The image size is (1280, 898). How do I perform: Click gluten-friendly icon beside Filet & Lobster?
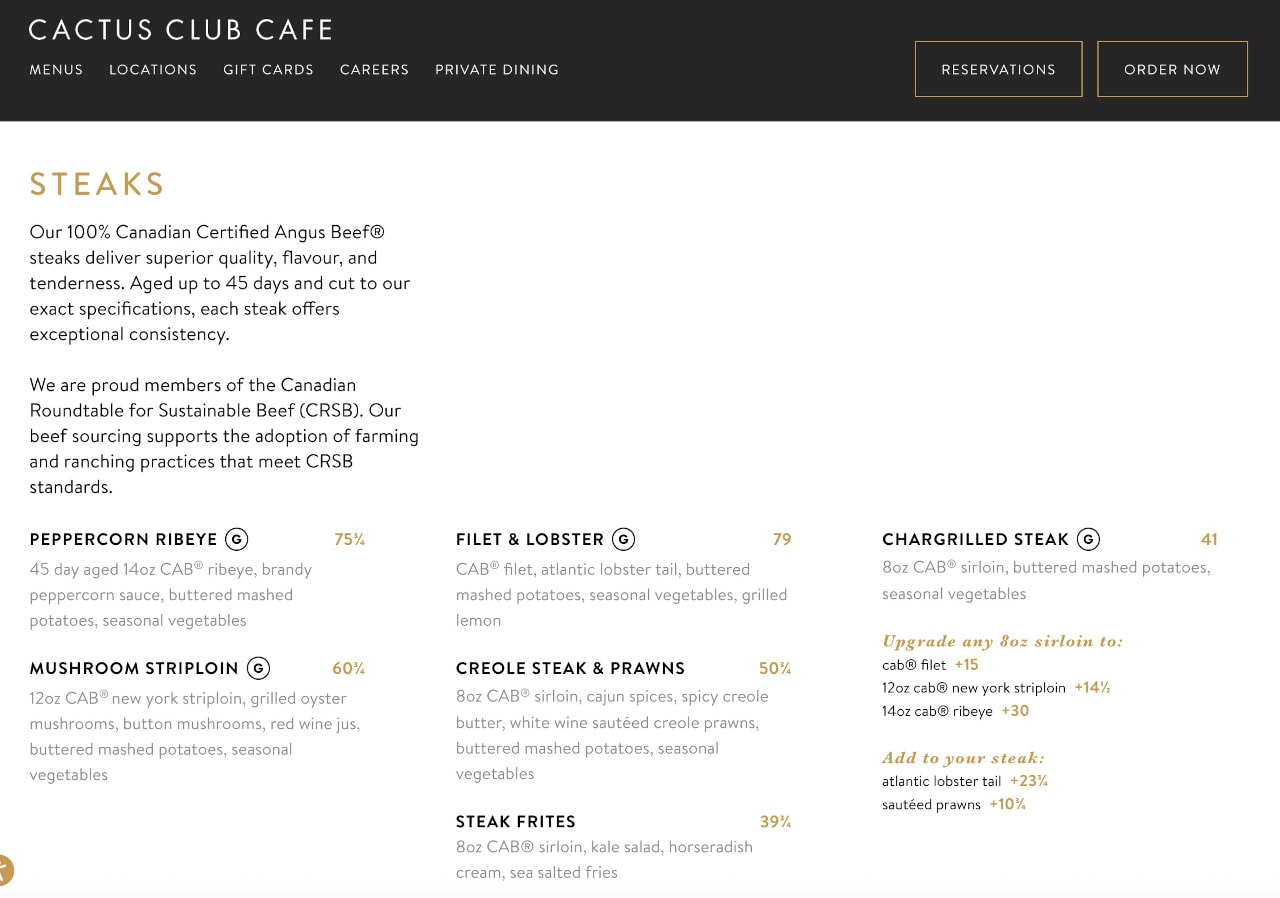[x=623, y=540]
